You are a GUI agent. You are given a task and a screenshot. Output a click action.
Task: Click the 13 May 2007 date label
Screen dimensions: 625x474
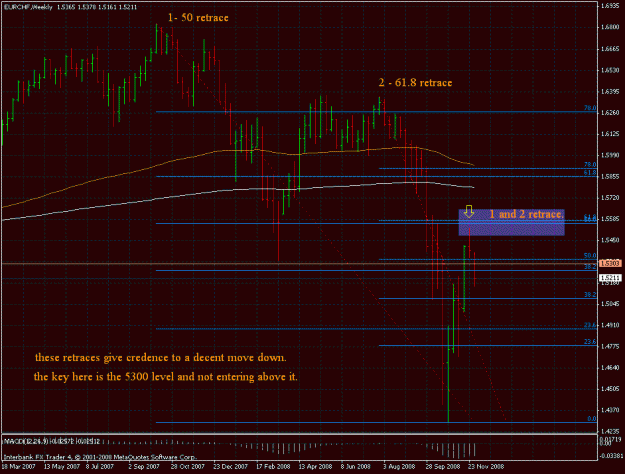coord(60,466)
